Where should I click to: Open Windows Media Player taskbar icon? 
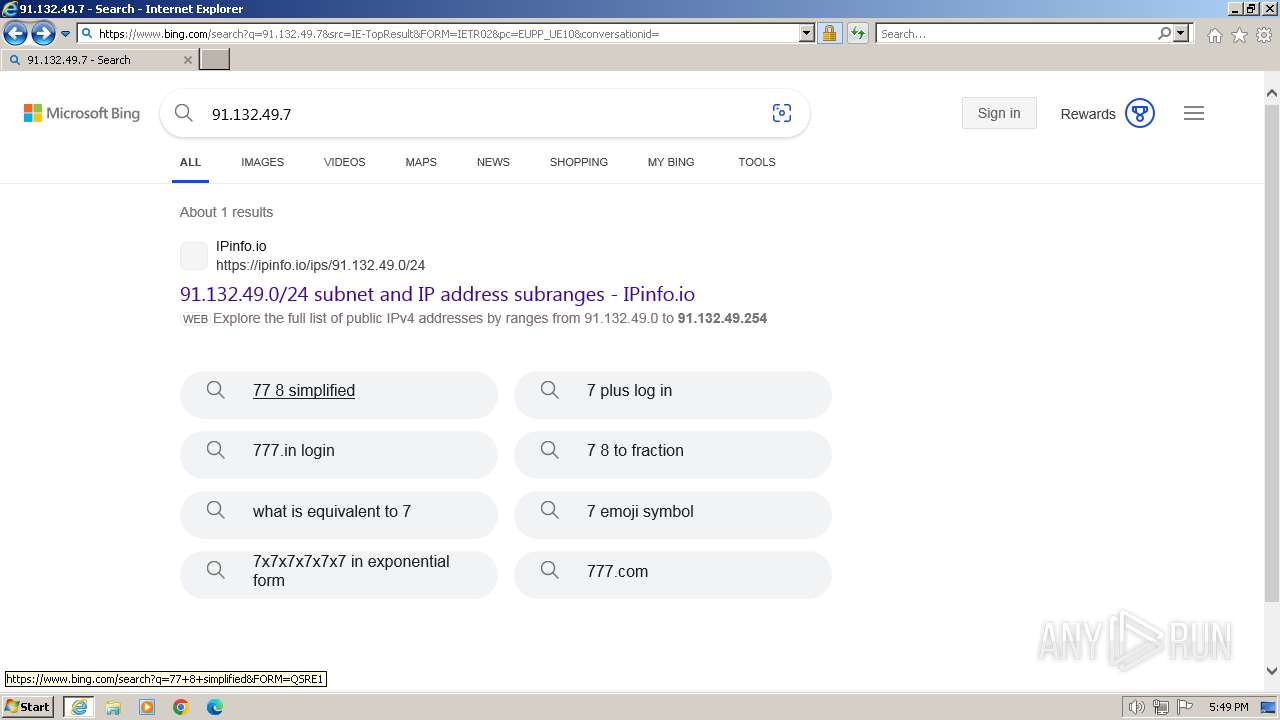point(147,707)
